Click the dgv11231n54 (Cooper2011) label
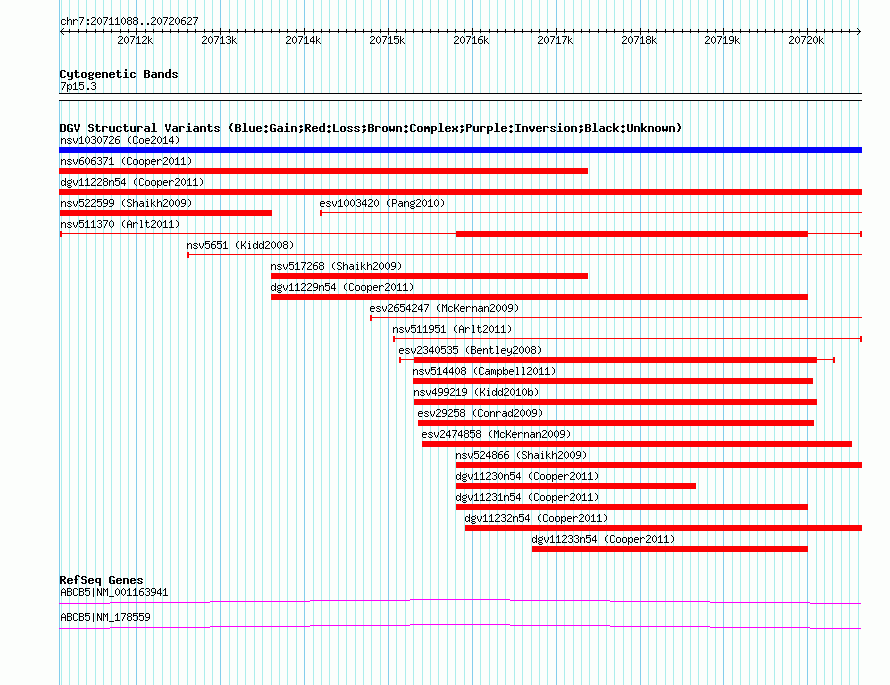Viewport: 890px width, 685px height. pos(527,497)
